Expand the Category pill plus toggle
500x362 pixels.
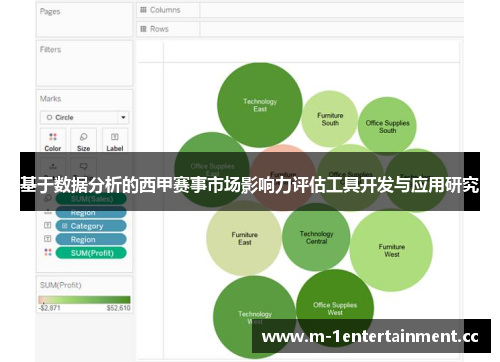pos(65,226)
